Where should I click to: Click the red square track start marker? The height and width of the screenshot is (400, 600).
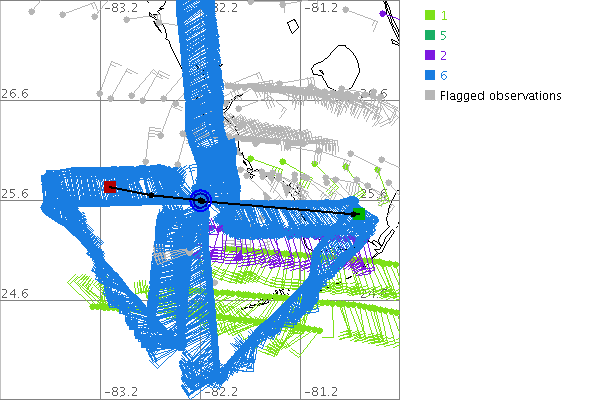(x=110, y=187)
